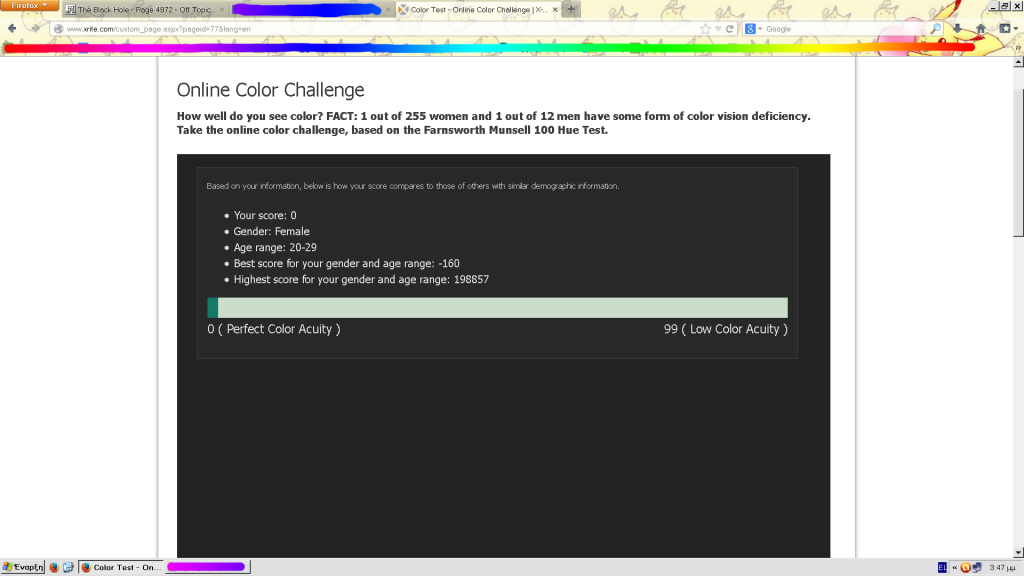Go to the Firefox home page
This screenshot has width=1024, height=576.
tap(981, 27)
